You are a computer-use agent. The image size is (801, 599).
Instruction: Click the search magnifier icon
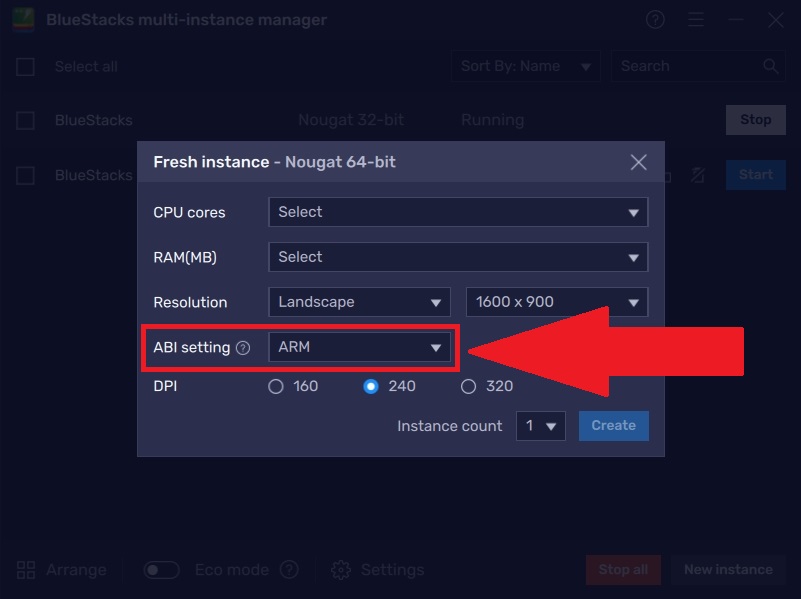click(770, 66)
